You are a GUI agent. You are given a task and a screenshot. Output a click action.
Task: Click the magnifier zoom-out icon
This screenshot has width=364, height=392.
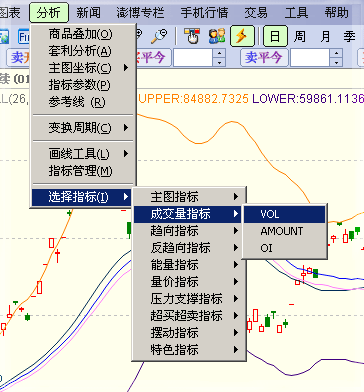tap(159, 36)
